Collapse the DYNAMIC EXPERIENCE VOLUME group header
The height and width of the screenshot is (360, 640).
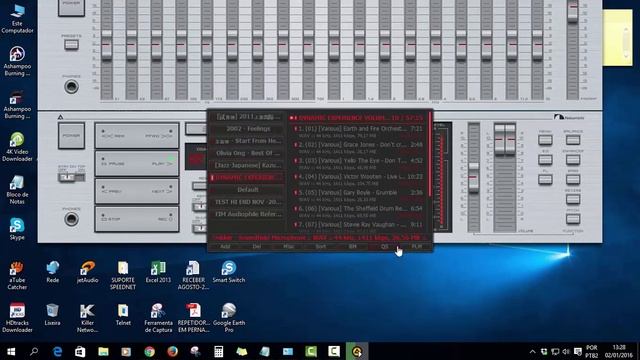click(x=356, y=118)
